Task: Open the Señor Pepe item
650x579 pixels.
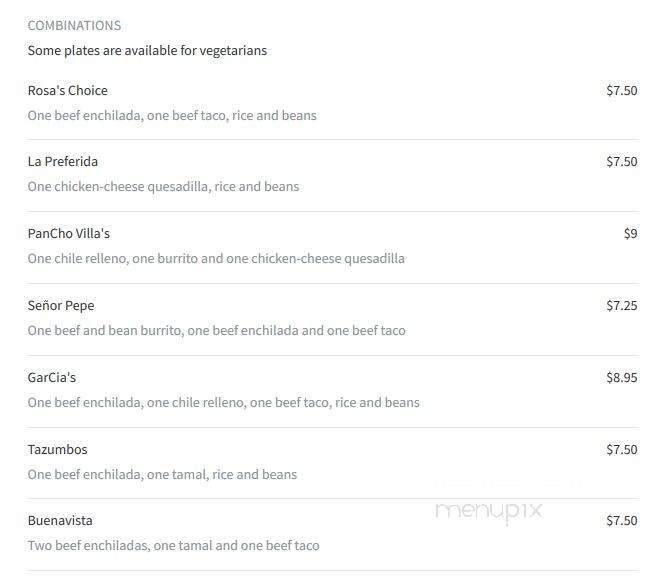Action: point(61,305)
